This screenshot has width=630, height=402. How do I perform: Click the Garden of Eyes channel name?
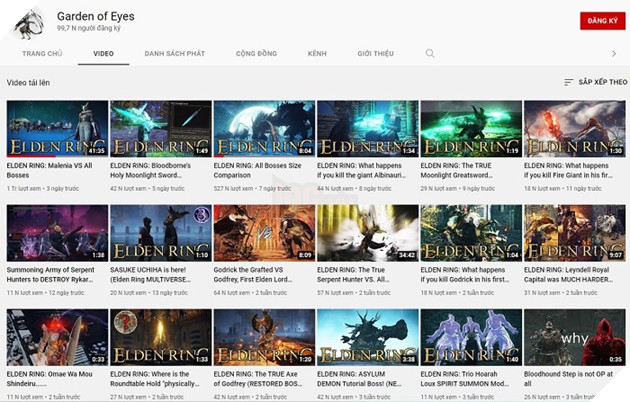[96, 16]
